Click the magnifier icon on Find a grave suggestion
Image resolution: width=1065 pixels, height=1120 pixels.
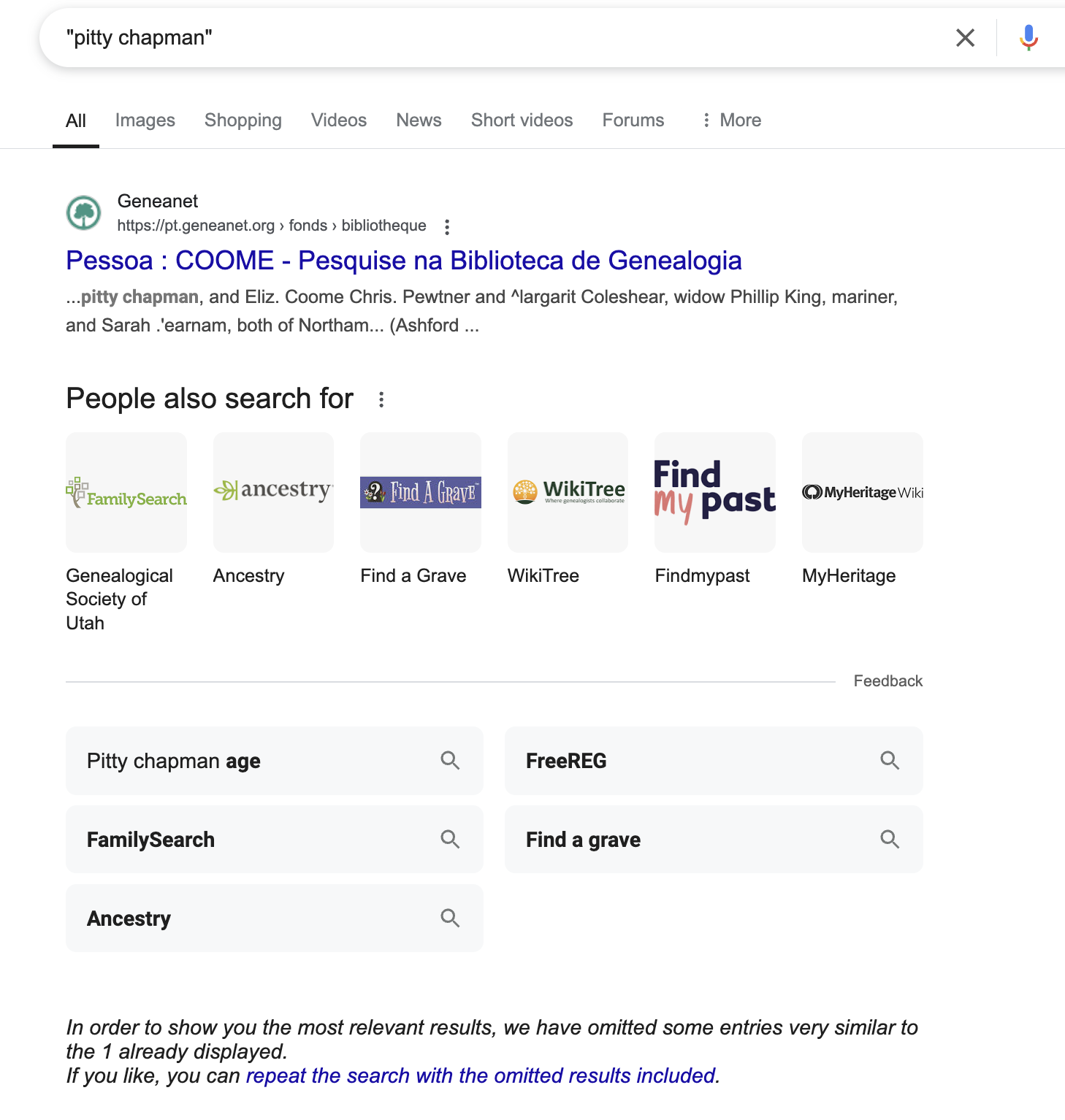tap(889, 840)
